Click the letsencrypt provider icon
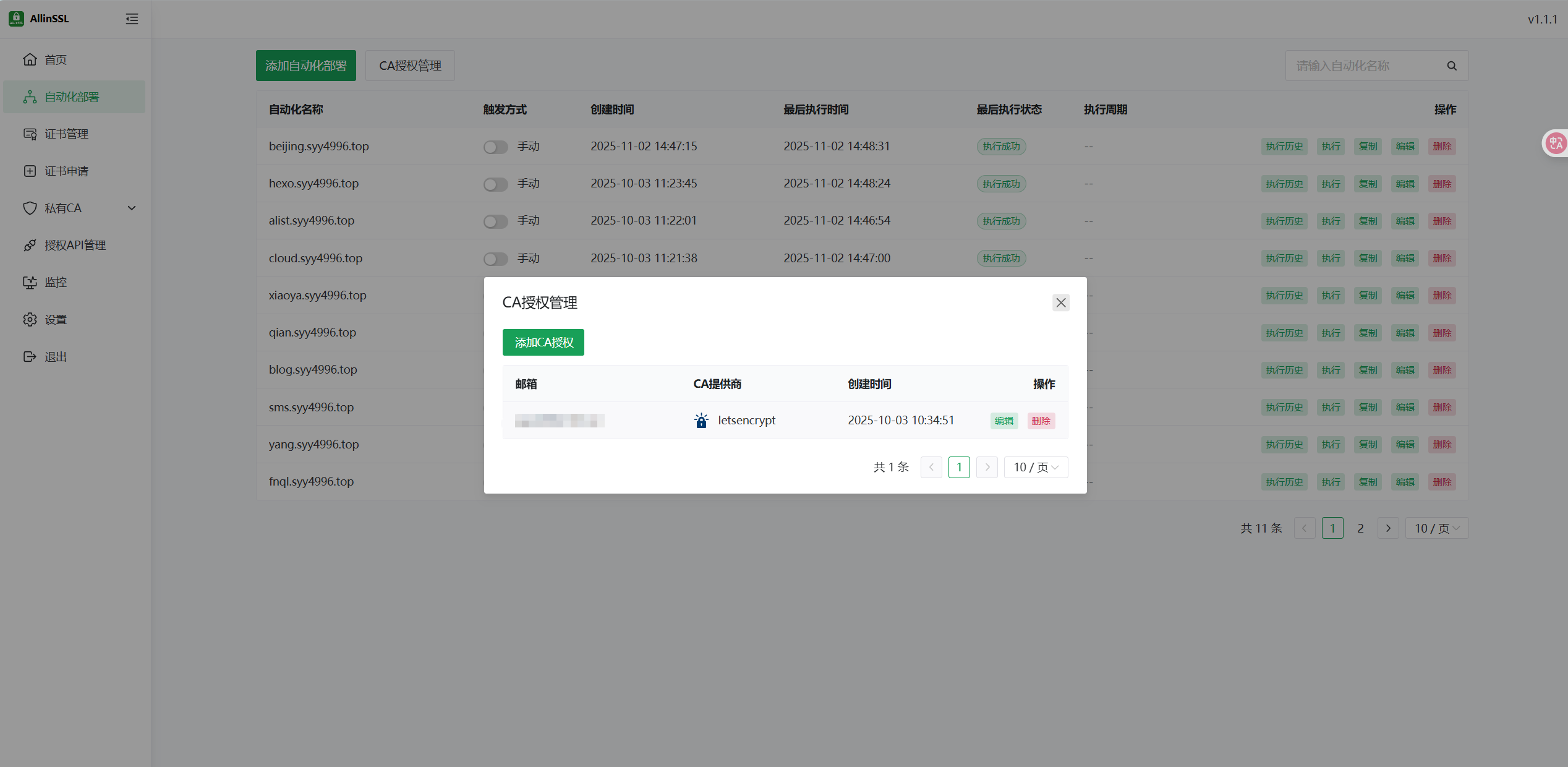1568x767 pixels. (701, 421)
